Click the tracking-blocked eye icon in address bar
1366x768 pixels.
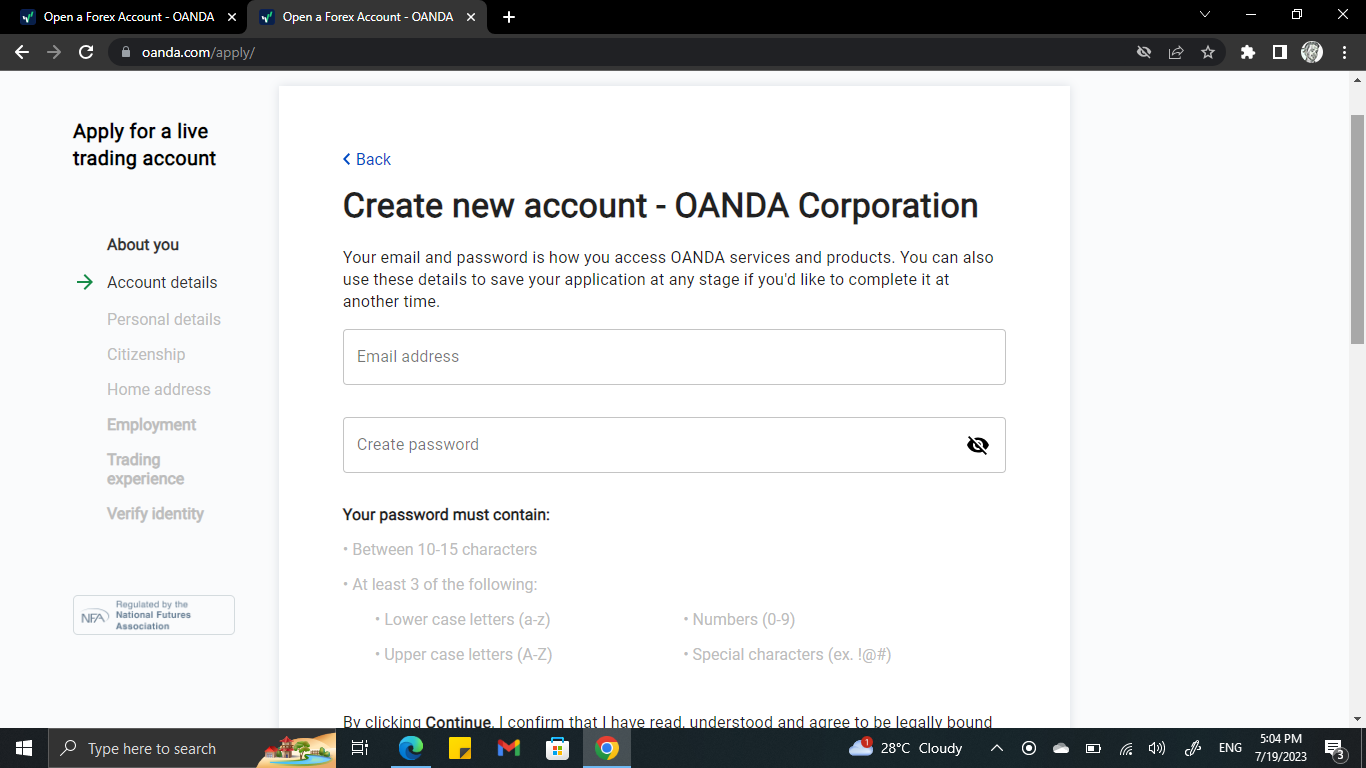click(x=1144, y=52)
